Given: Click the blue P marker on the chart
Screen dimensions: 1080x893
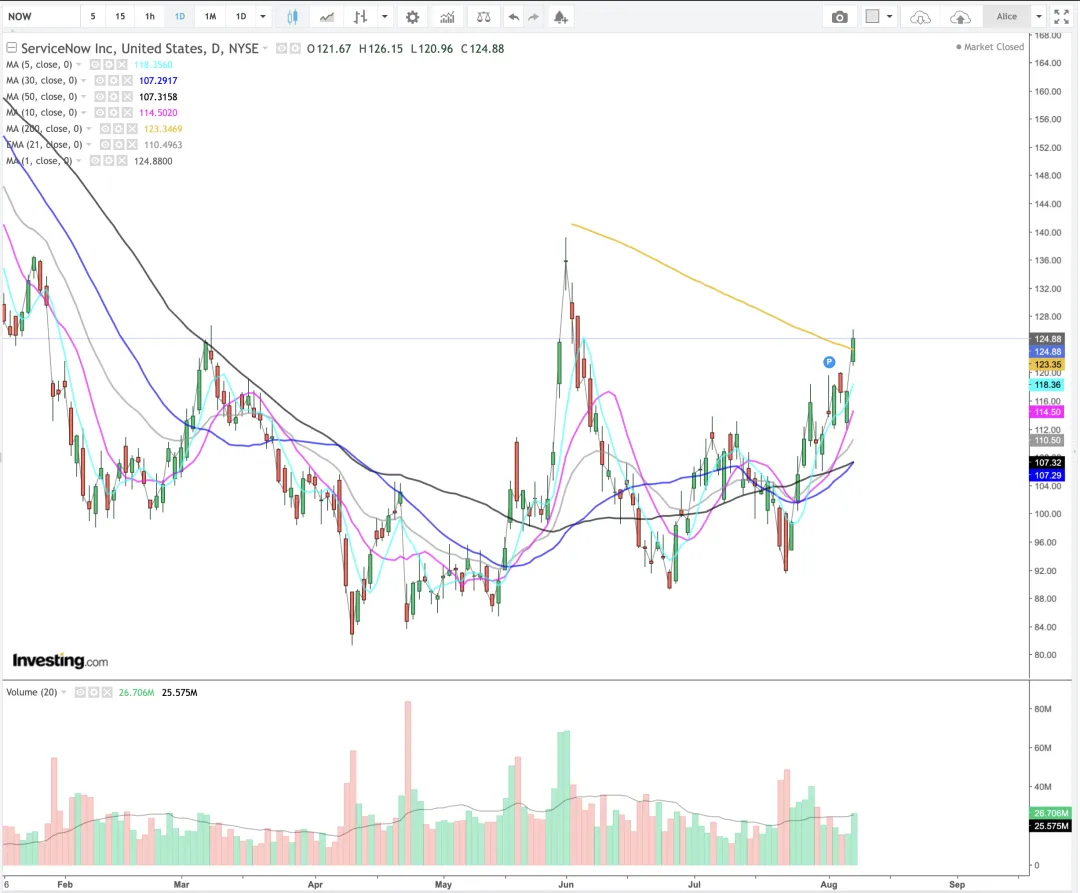Looking at the screenshot, I should click(829, 362).
